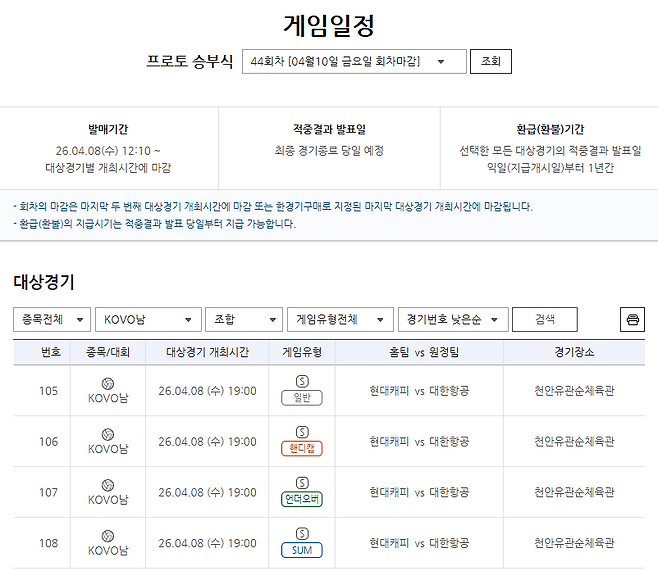
Task: Click the 프로토 승부식 label
Action: point(189,62)
